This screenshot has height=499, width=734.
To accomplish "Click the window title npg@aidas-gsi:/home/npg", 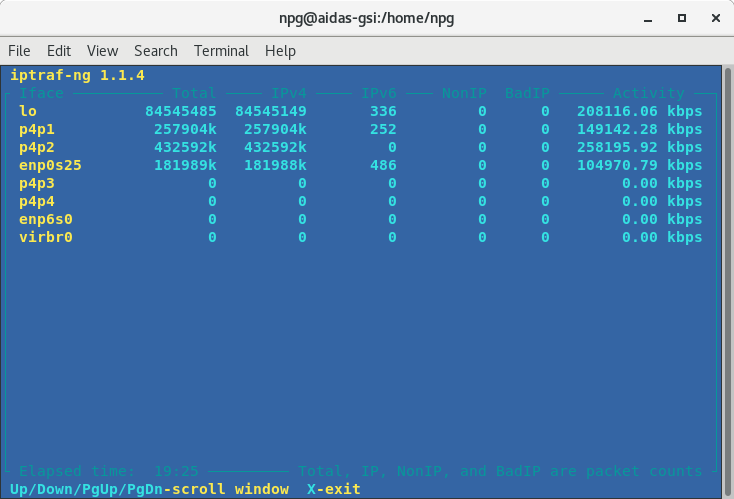I will [x=367, y=18].
